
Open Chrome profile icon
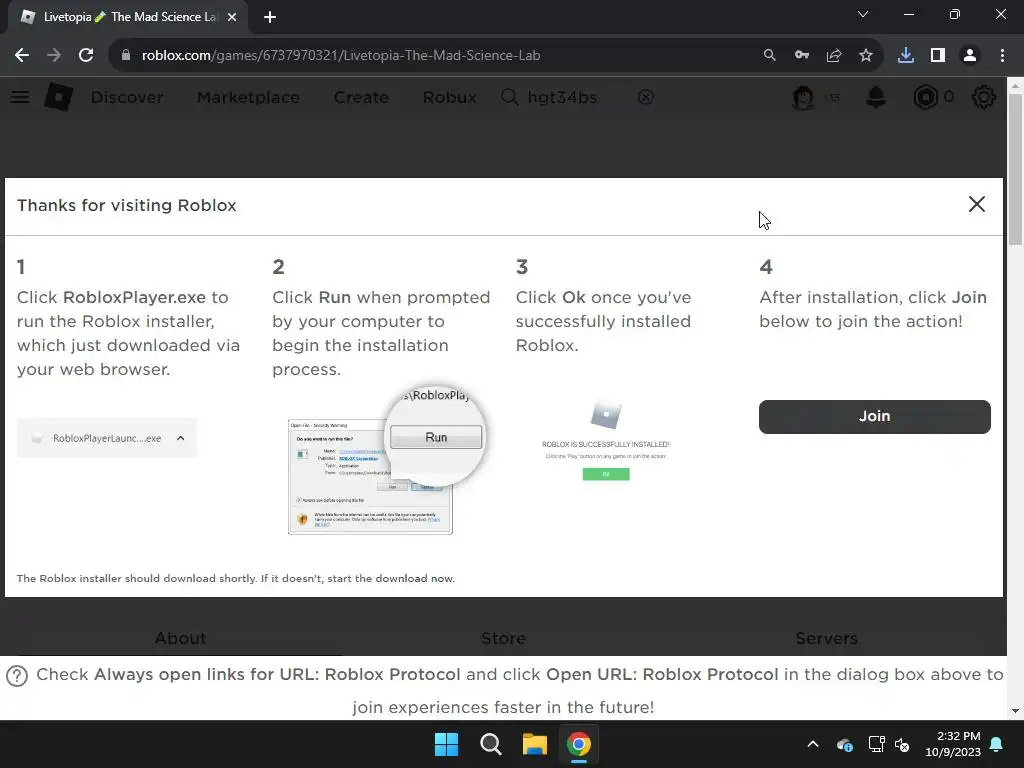[970, 56]
